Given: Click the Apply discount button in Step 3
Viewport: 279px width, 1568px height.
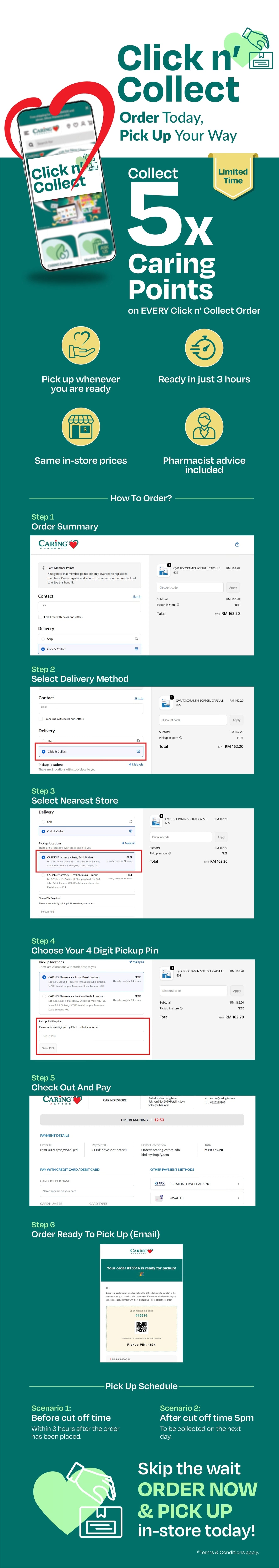Looking at the screenshot, I should pos(221,837).
